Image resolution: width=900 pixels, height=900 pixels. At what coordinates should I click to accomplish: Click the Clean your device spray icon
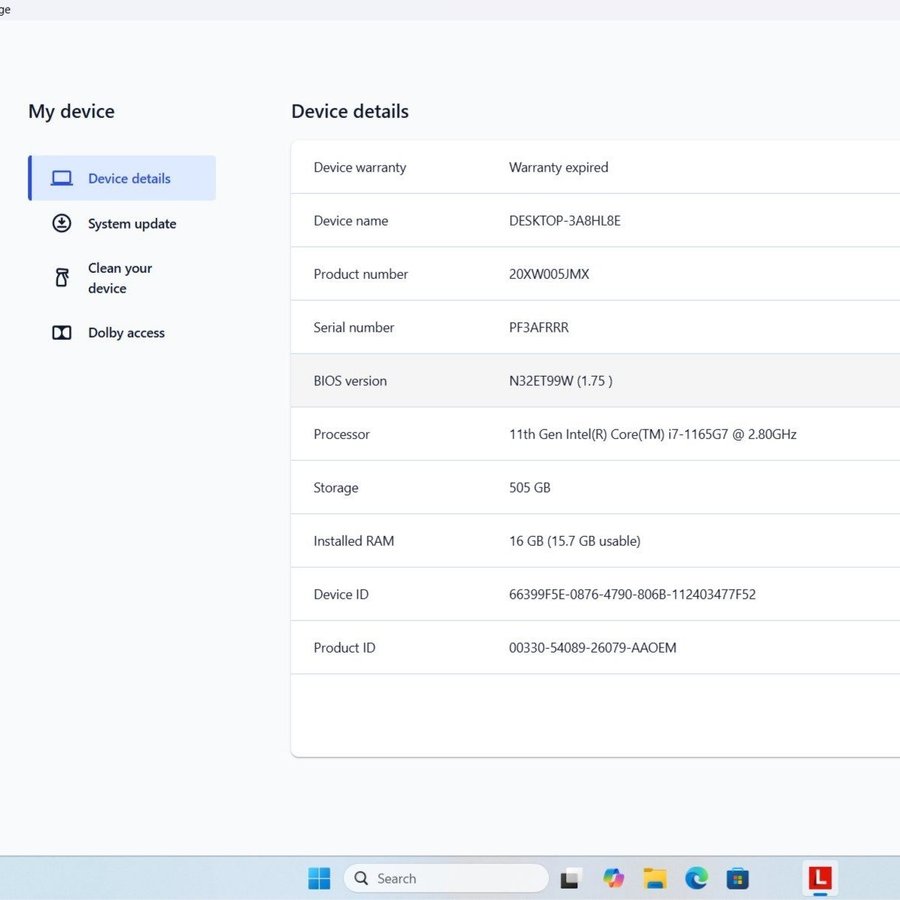click(62, 278)
